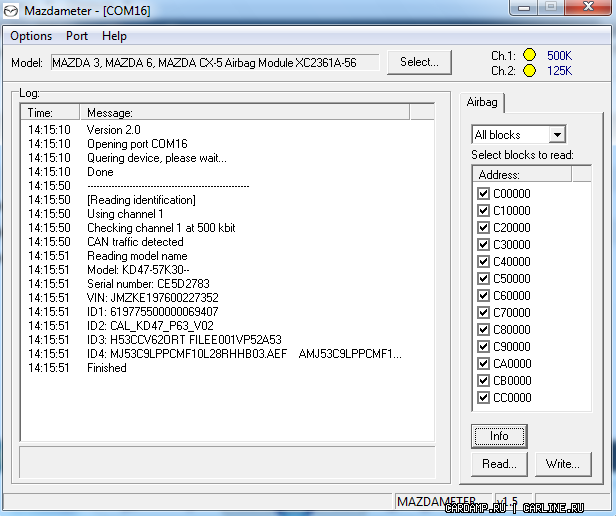The height and width of the screenshot is (516, 616).
Task: Click the Mazda logo icon in title bar
Action: (x=11, y=11)
